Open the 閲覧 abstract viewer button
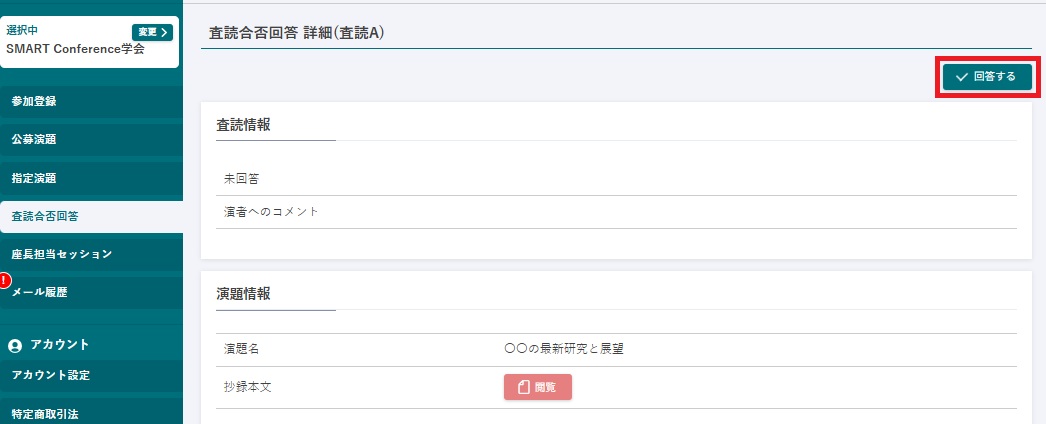Viewport: 1046px width, 424px height. [x=538, y=387]
